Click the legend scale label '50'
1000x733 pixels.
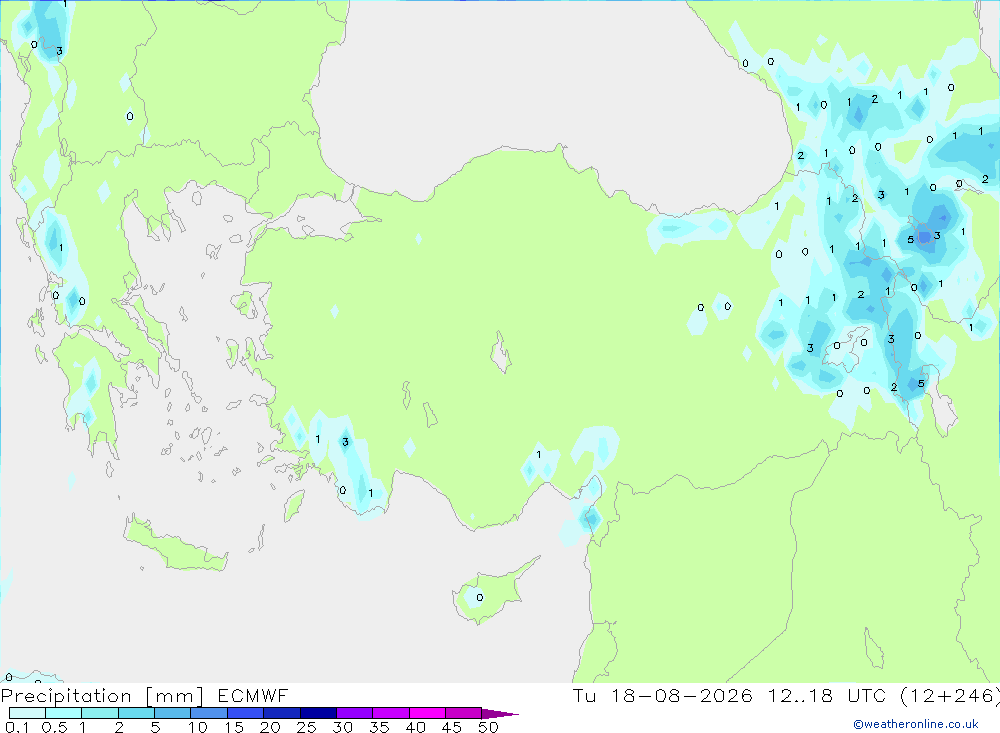(489, 727)
